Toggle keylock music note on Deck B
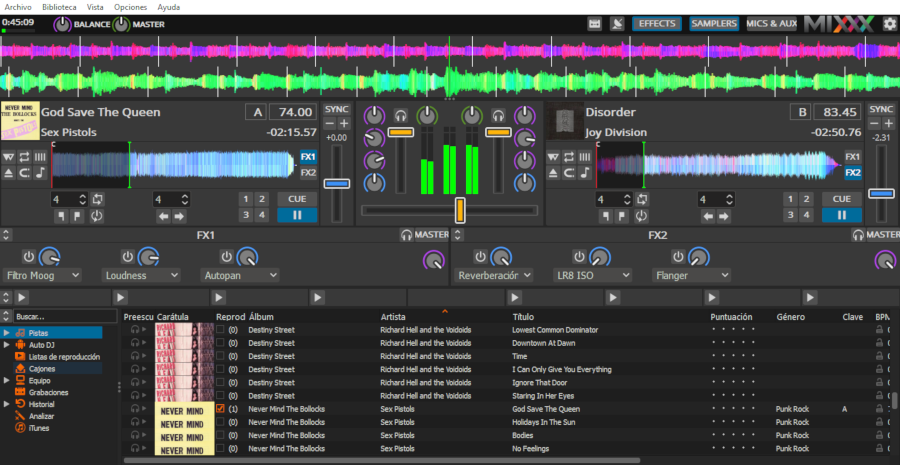Image resolution: width=900 pixels, height=465 pixels. [584, 173]
